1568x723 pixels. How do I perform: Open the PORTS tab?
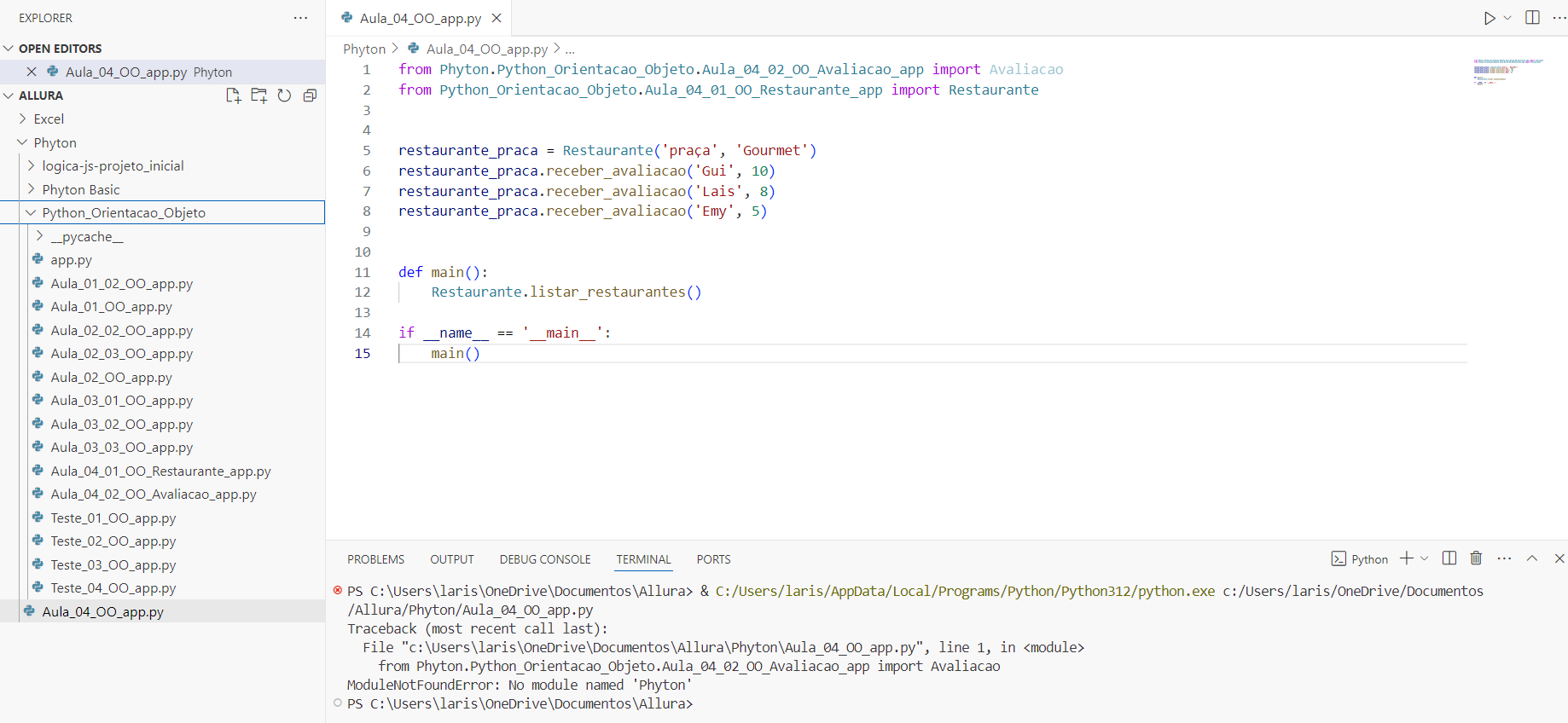713,559
